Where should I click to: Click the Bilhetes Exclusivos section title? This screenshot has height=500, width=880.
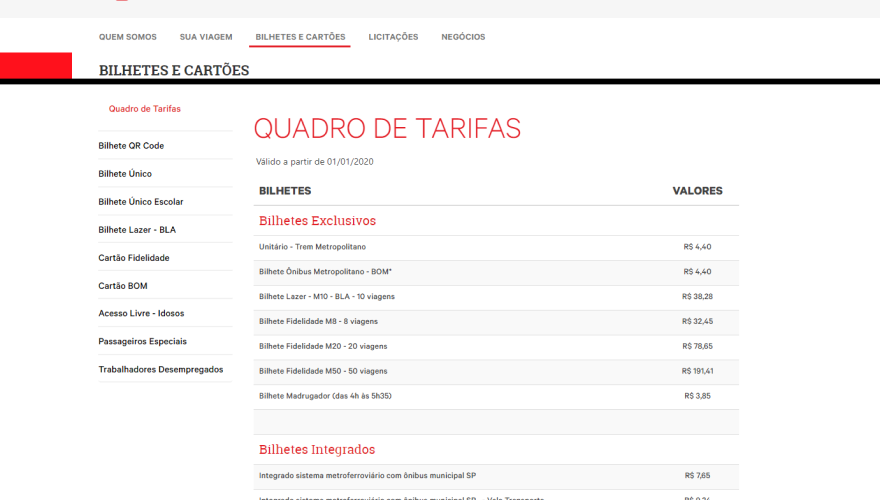(x=317, y=221)
